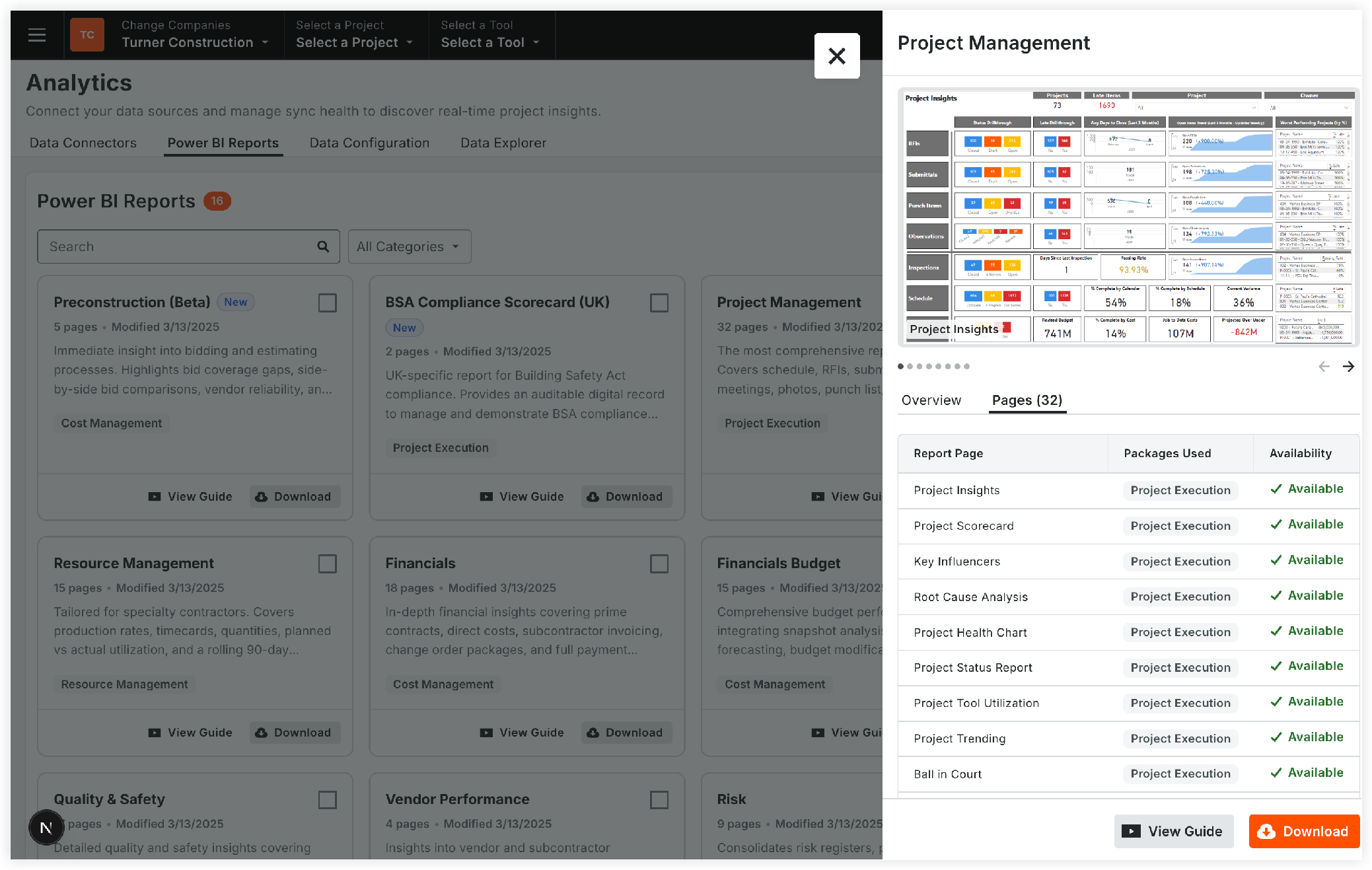The image size is (1372, 870).
Task: Open Overview tab in side panel
Action: [x=931, y=400]
